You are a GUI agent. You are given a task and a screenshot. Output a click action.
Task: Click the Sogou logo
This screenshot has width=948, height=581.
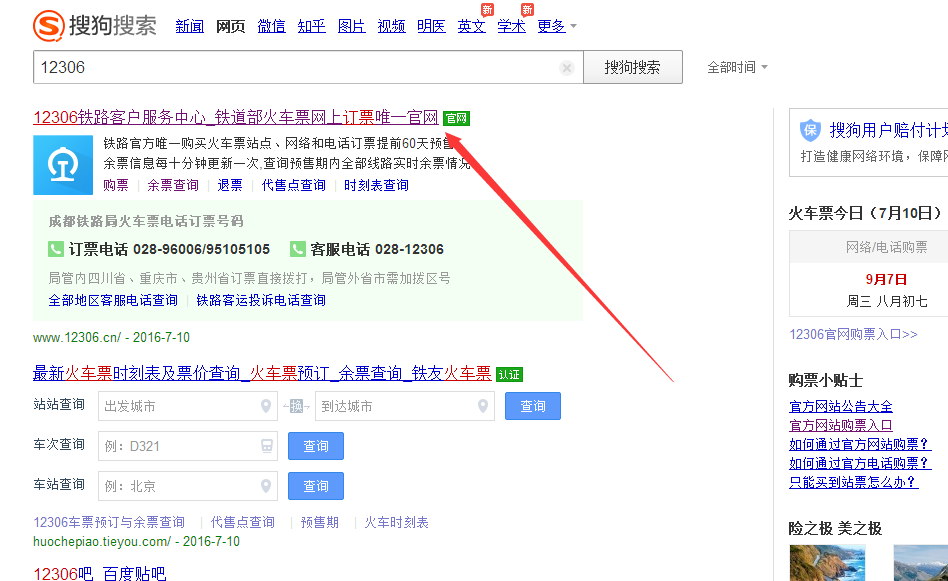[x=95, y=25]
